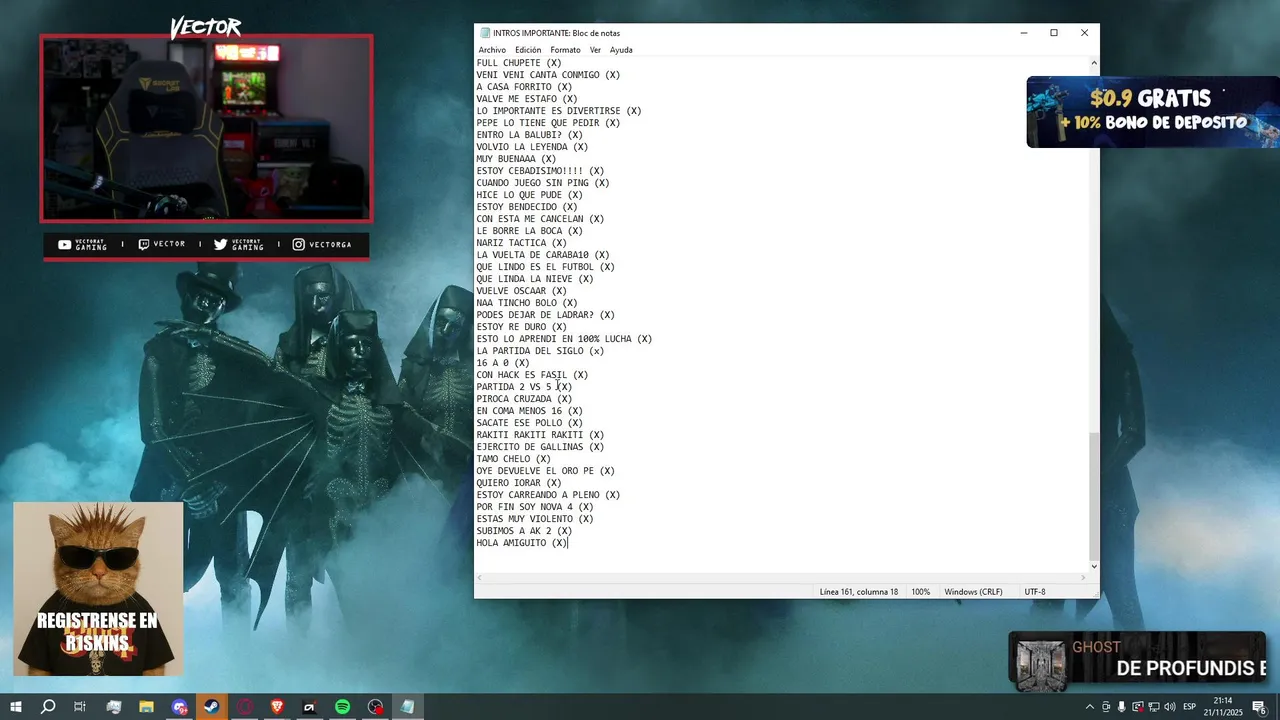Click the Twitter Vectorat Gaming badge

coord(239,244)
